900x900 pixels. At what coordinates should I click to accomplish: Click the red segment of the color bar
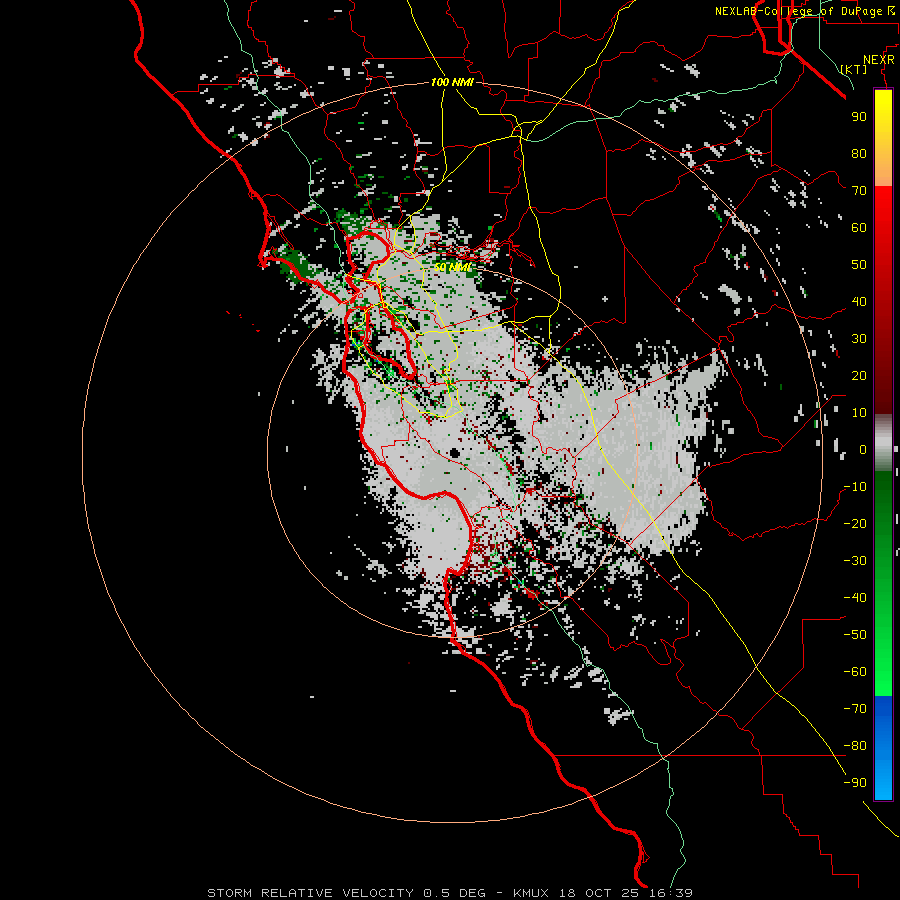tap(883, 300)
